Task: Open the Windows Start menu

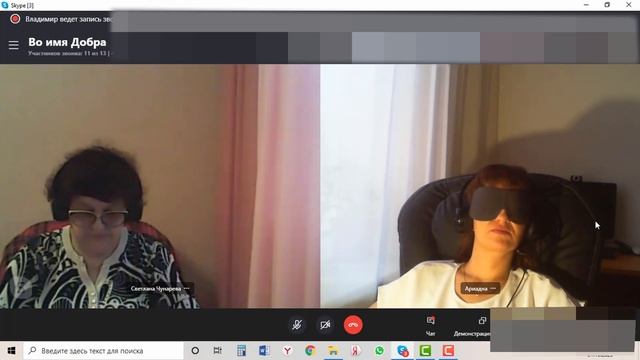Action: click(11, 351)
